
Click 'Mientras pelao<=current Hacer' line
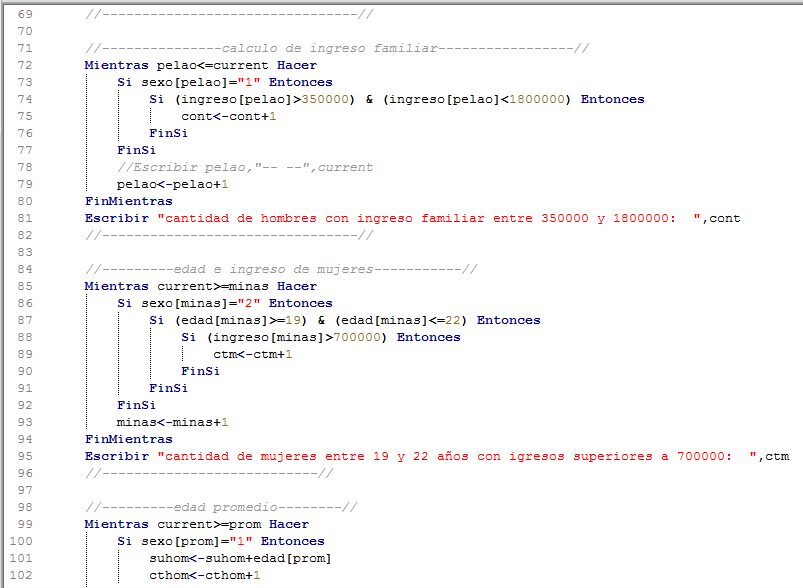pos(201,65)
